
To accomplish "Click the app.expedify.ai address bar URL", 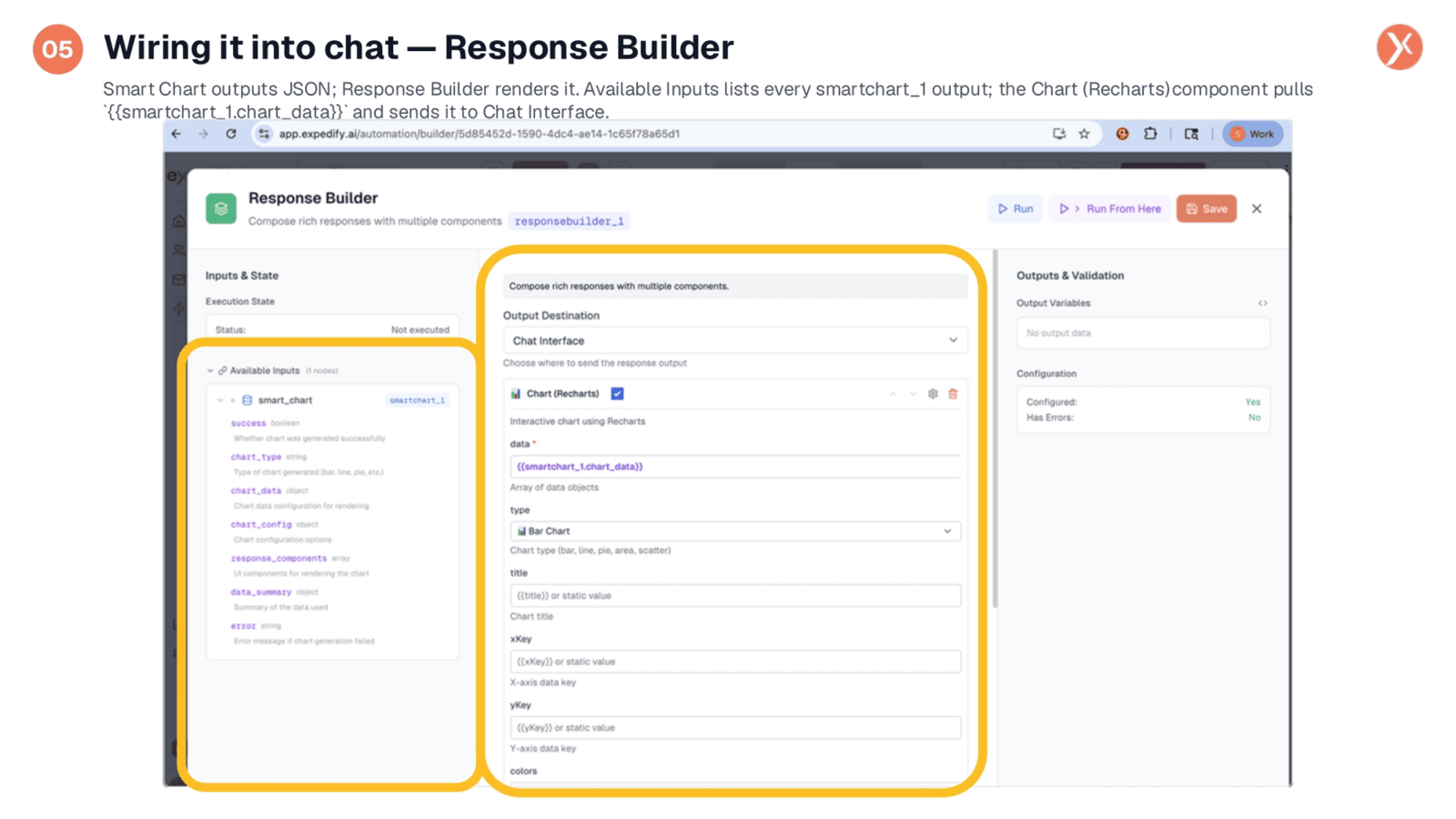I will 479,134.
